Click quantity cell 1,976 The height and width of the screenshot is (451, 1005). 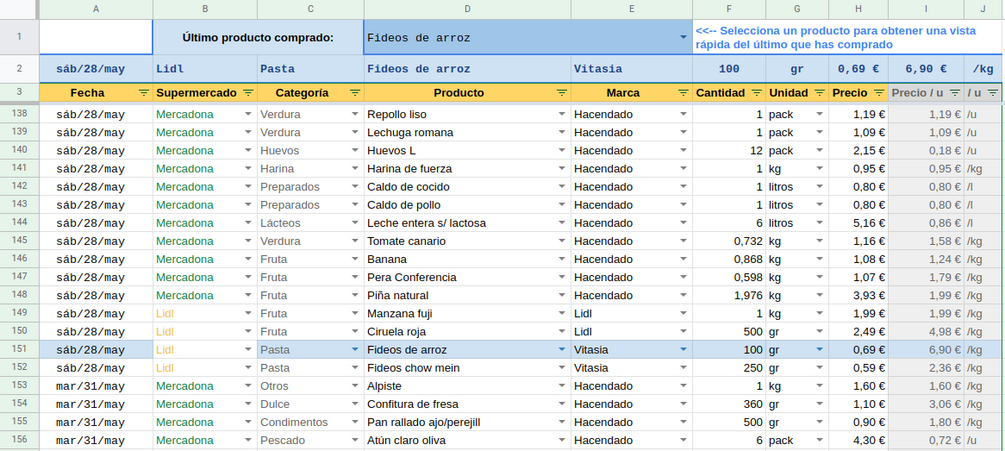(x=729, y=295)
